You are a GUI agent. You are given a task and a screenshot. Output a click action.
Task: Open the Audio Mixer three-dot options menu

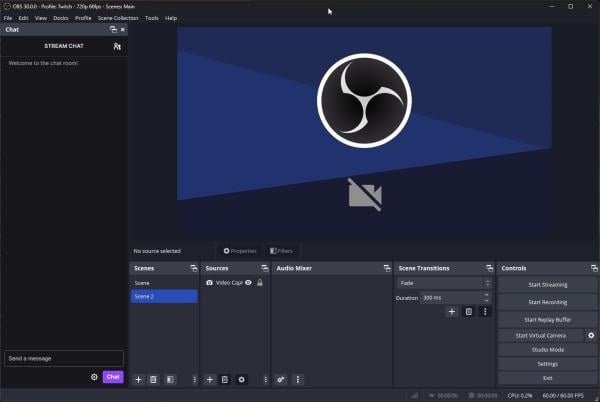(298, 380)
